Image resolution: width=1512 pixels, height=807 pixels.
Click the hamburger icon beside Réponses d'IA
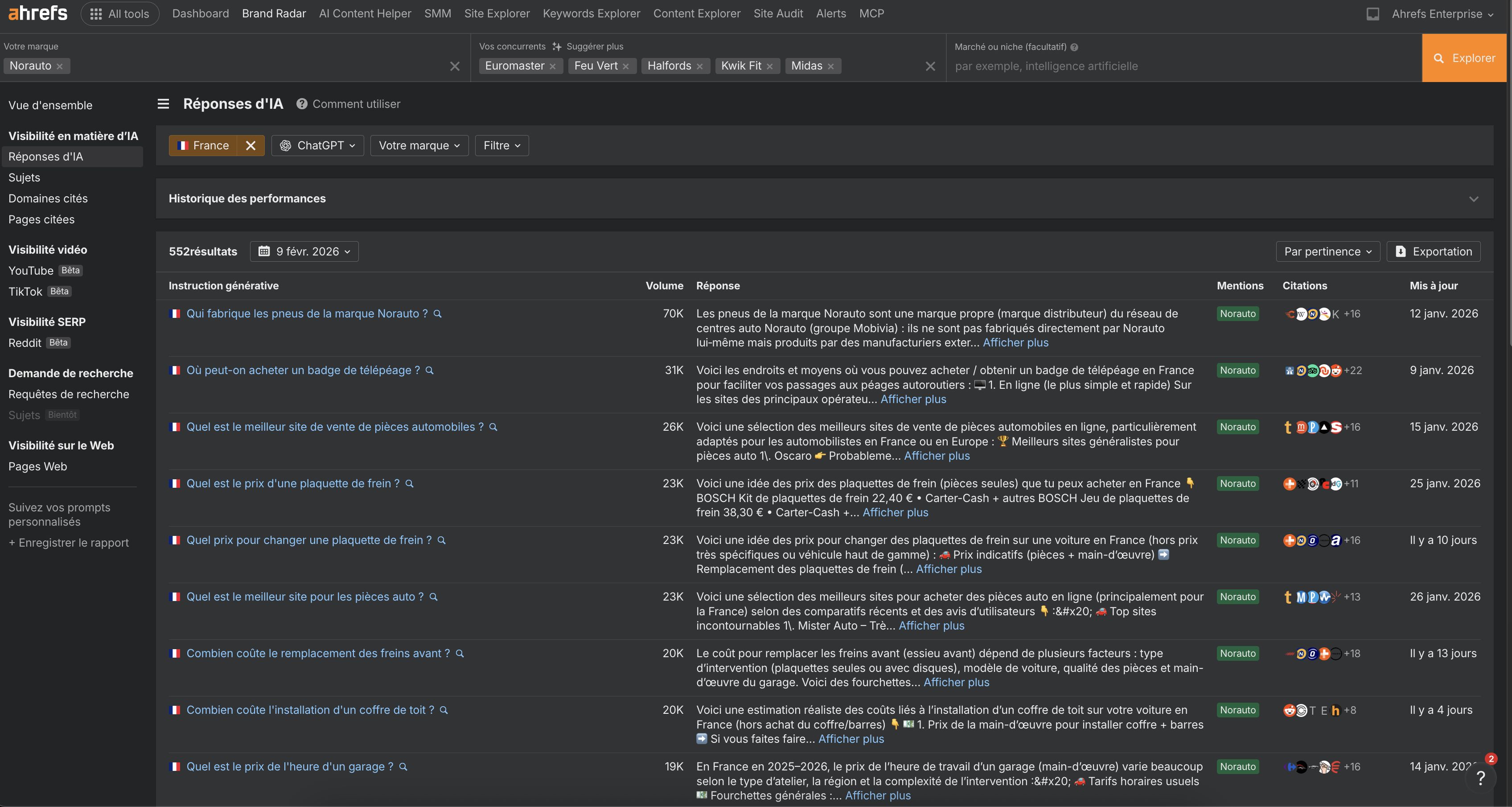(x=163, y=103)
